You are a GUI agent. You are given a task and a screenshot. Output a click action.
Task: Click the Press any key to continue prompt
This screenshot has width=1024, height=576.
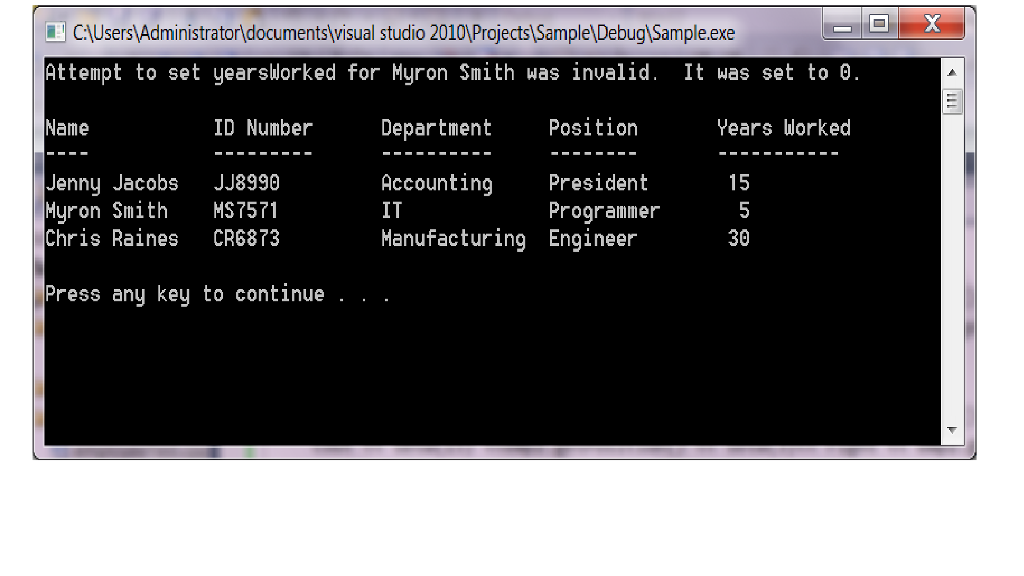tap(216, 293)
